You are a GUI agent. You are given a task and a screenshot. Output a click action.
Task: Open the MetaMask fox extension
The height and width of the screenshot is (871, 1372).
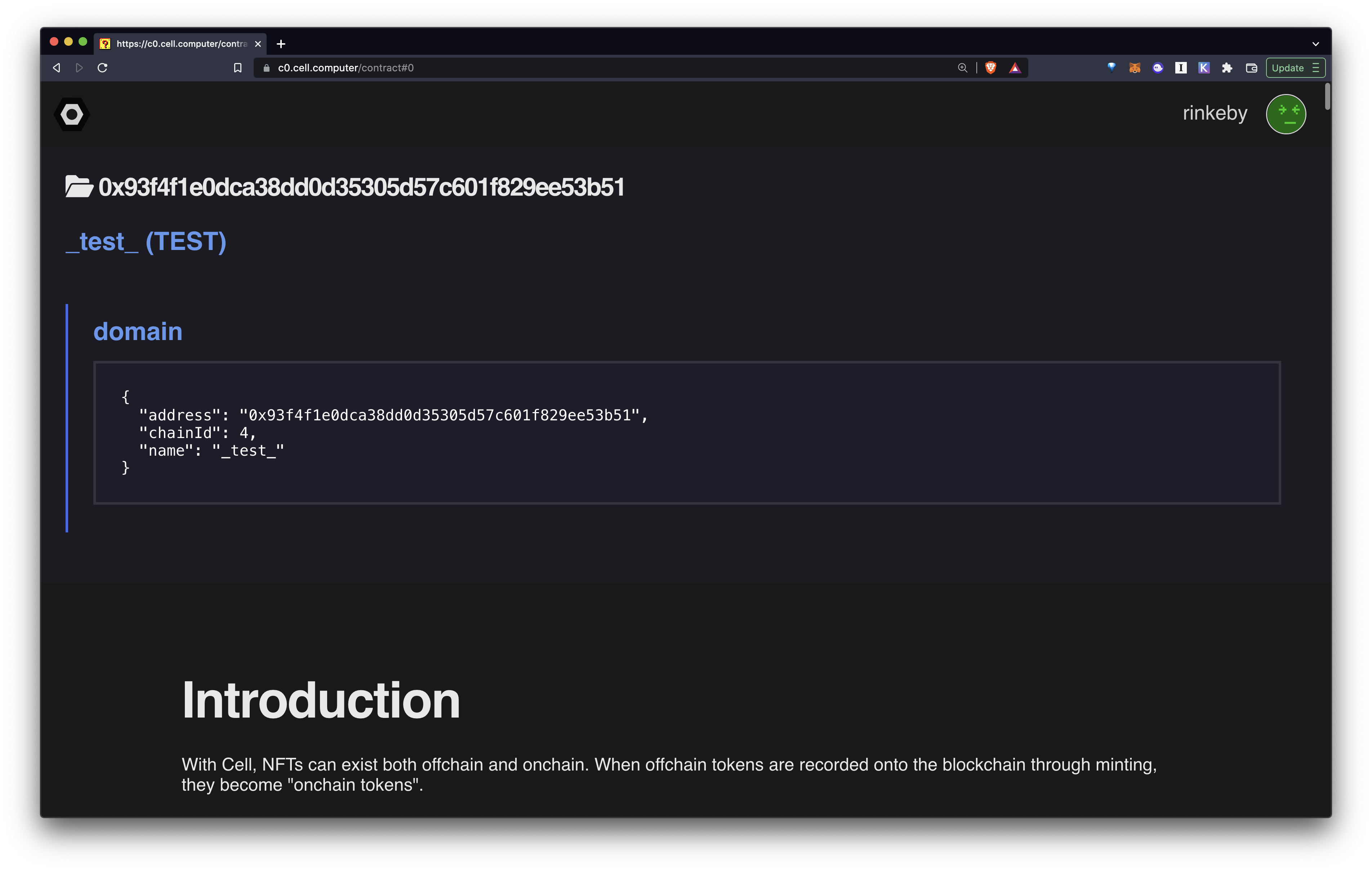[1135, 68]
